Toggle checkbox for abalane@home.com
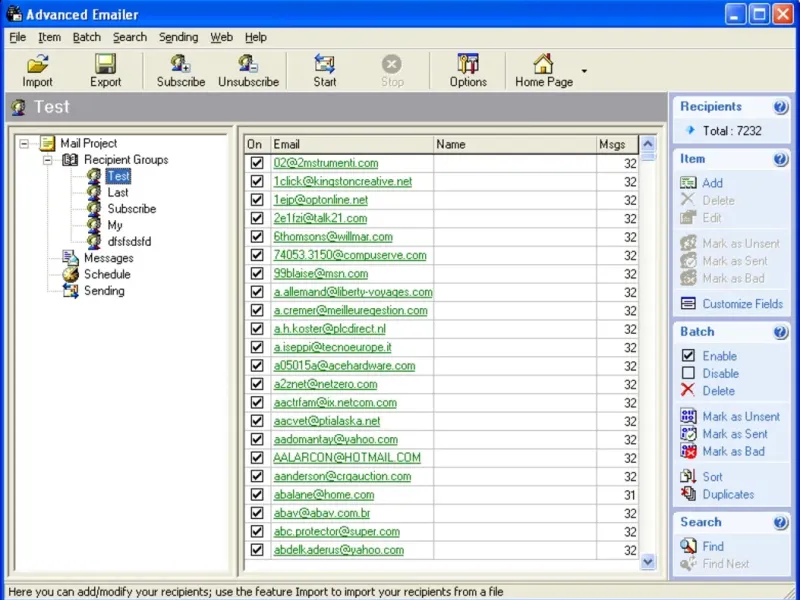 click(257, 494)
